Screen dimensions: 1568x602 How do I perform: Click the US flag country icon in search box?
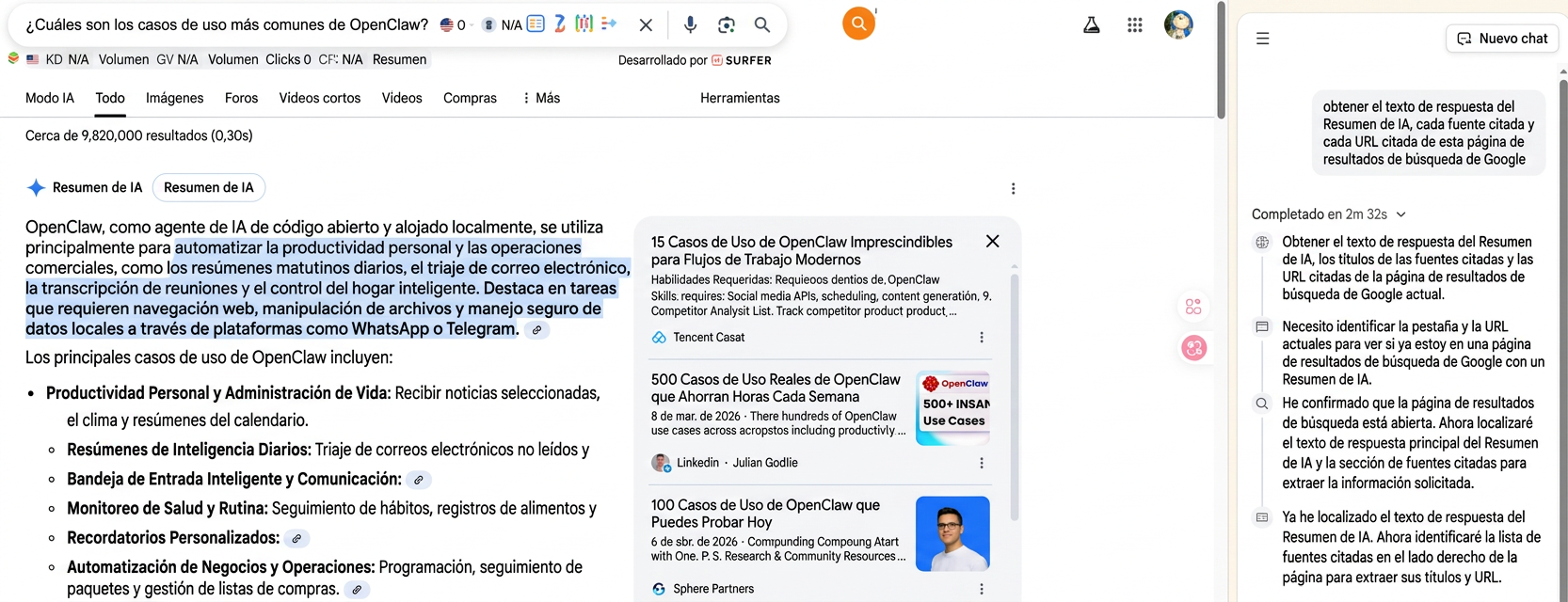pyautogui.click(x=447, y=25)
